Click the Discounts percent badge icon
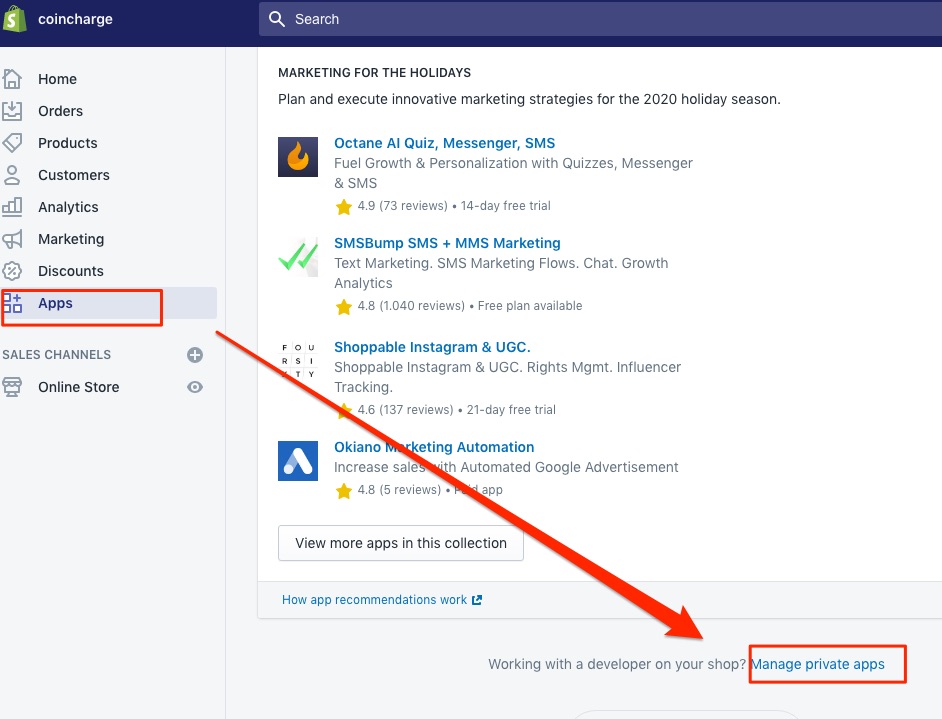Viewport: 942px width, 719px height. [12, 271]
